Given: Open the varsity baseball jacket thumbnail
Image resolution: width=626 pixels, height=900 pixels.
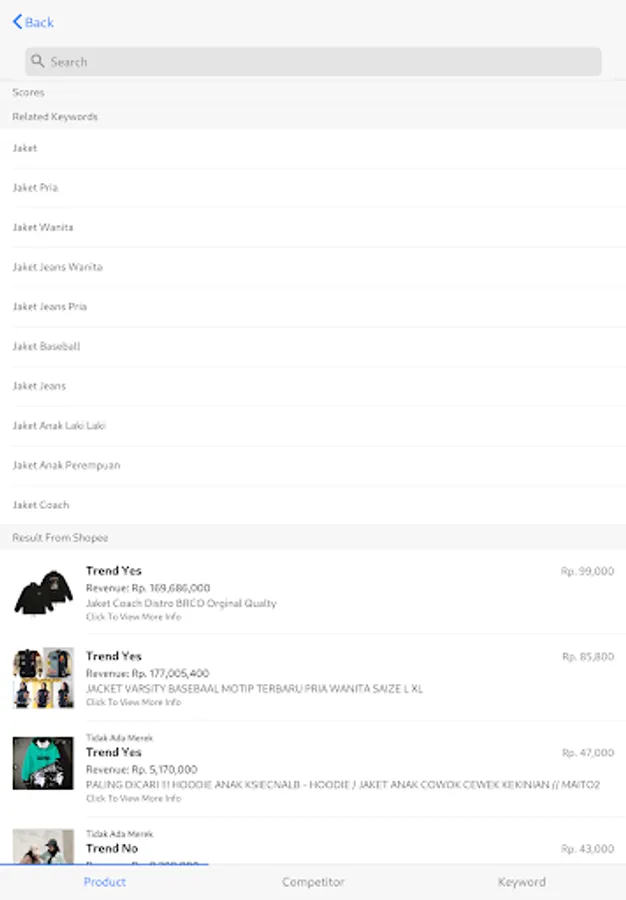Looking at the screenshot, I should point(43,678).
